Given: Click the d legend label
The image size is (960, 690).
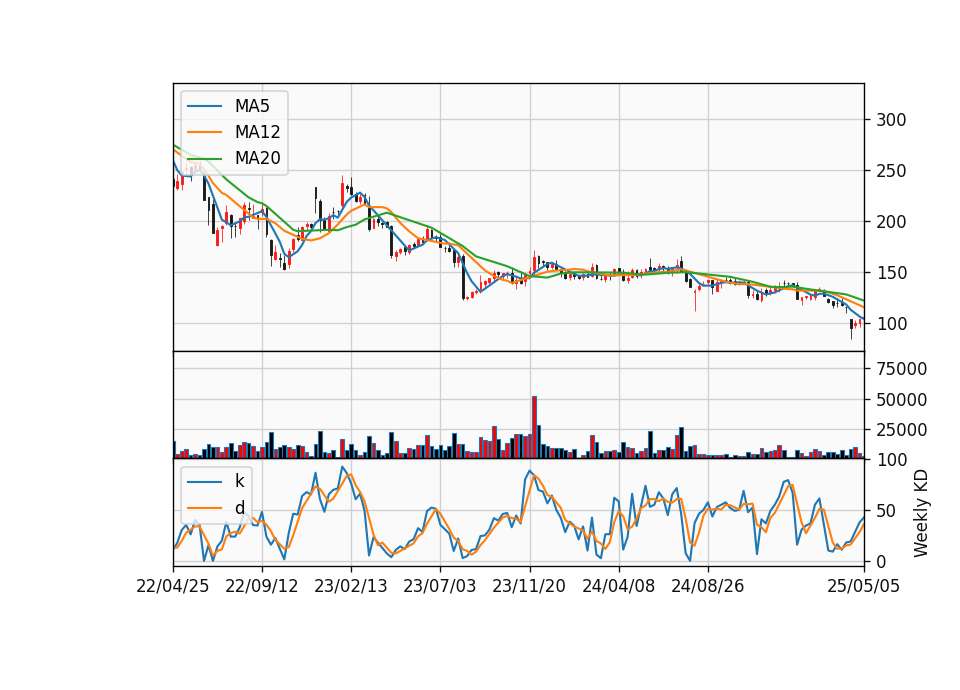Looking at the screenshot, I should 239,508.
